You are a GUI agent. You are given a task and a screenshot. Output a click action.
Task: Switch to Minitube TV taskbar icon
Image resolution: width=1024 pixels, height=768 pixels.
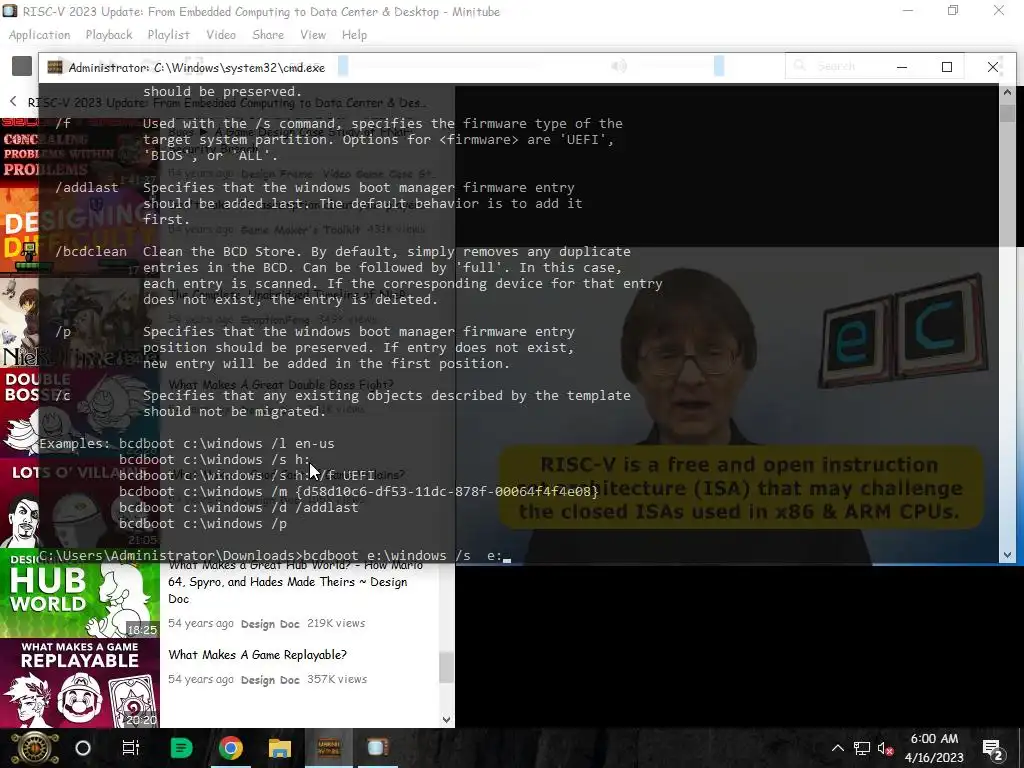377,748
